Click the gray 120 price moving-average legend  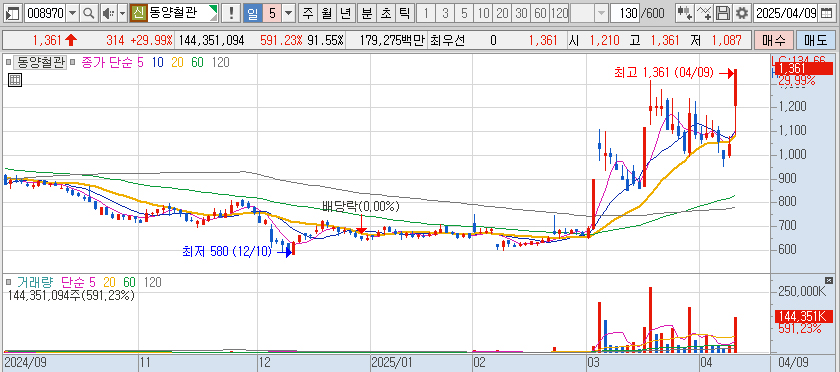(x=220, y=63)
